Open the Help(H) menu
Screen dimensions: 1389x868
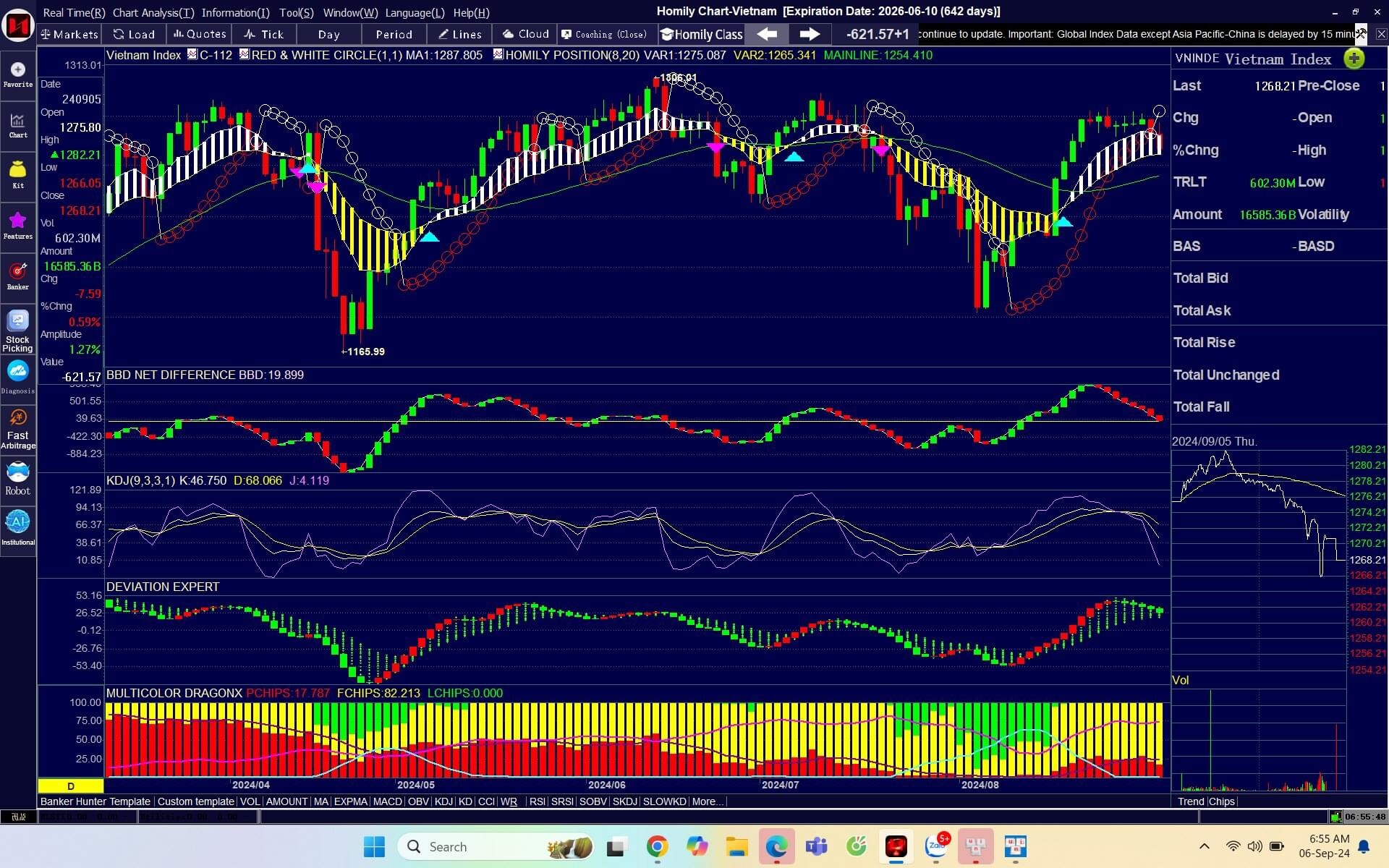coord(471,12)
